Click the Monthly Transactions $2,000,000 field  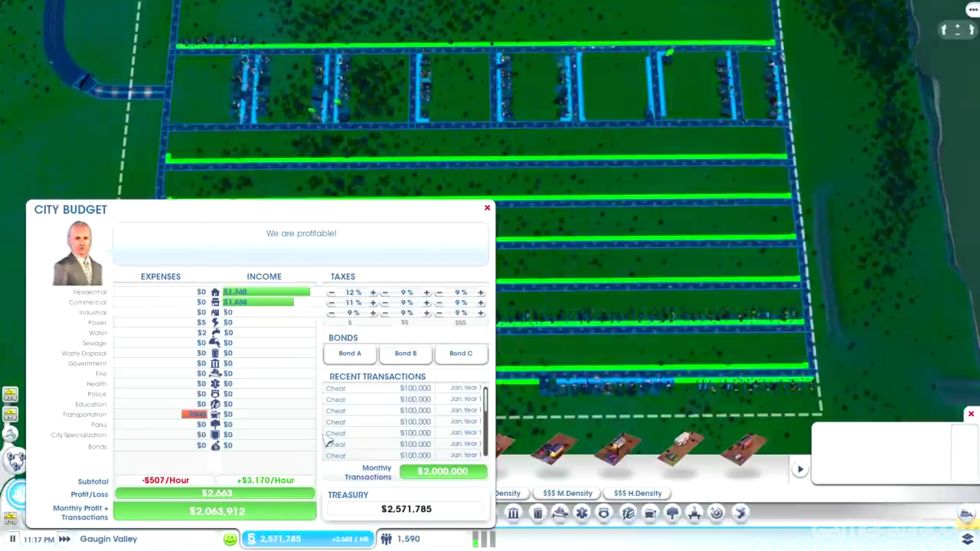coord(443,472)
